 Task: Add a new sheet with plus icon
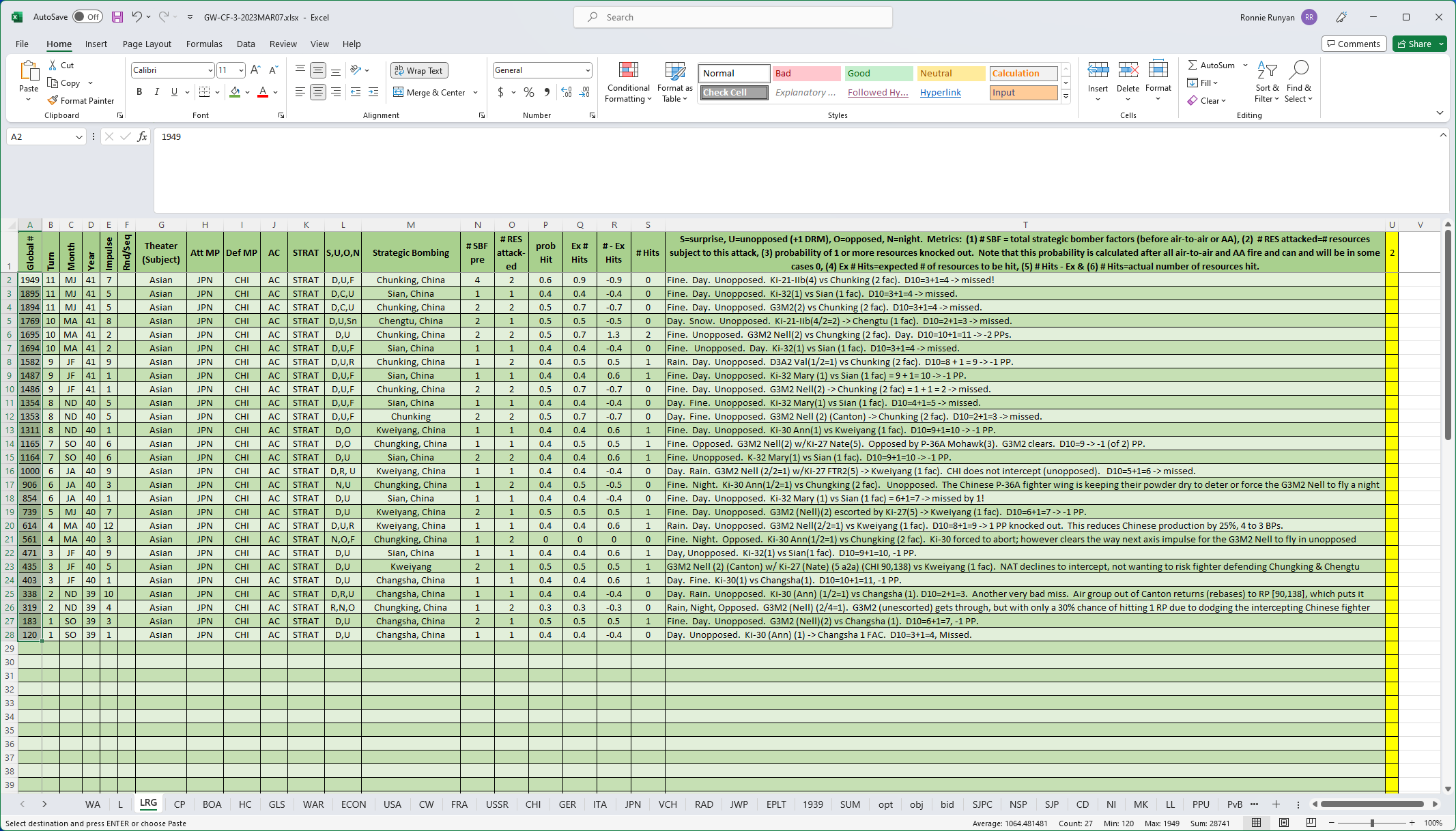point(1276,804)
